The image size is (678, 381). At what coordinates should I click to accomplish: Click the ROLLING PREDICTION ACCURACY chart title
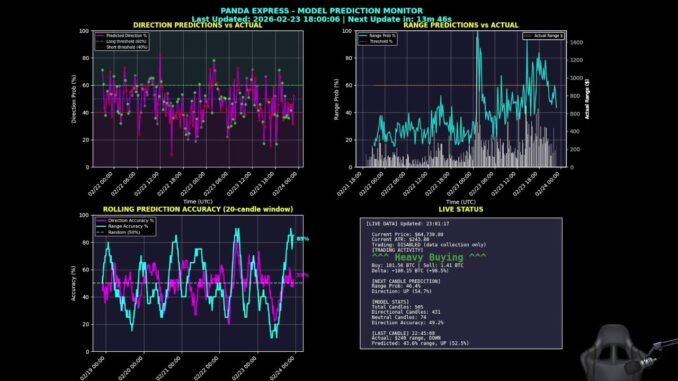point(198,209)
